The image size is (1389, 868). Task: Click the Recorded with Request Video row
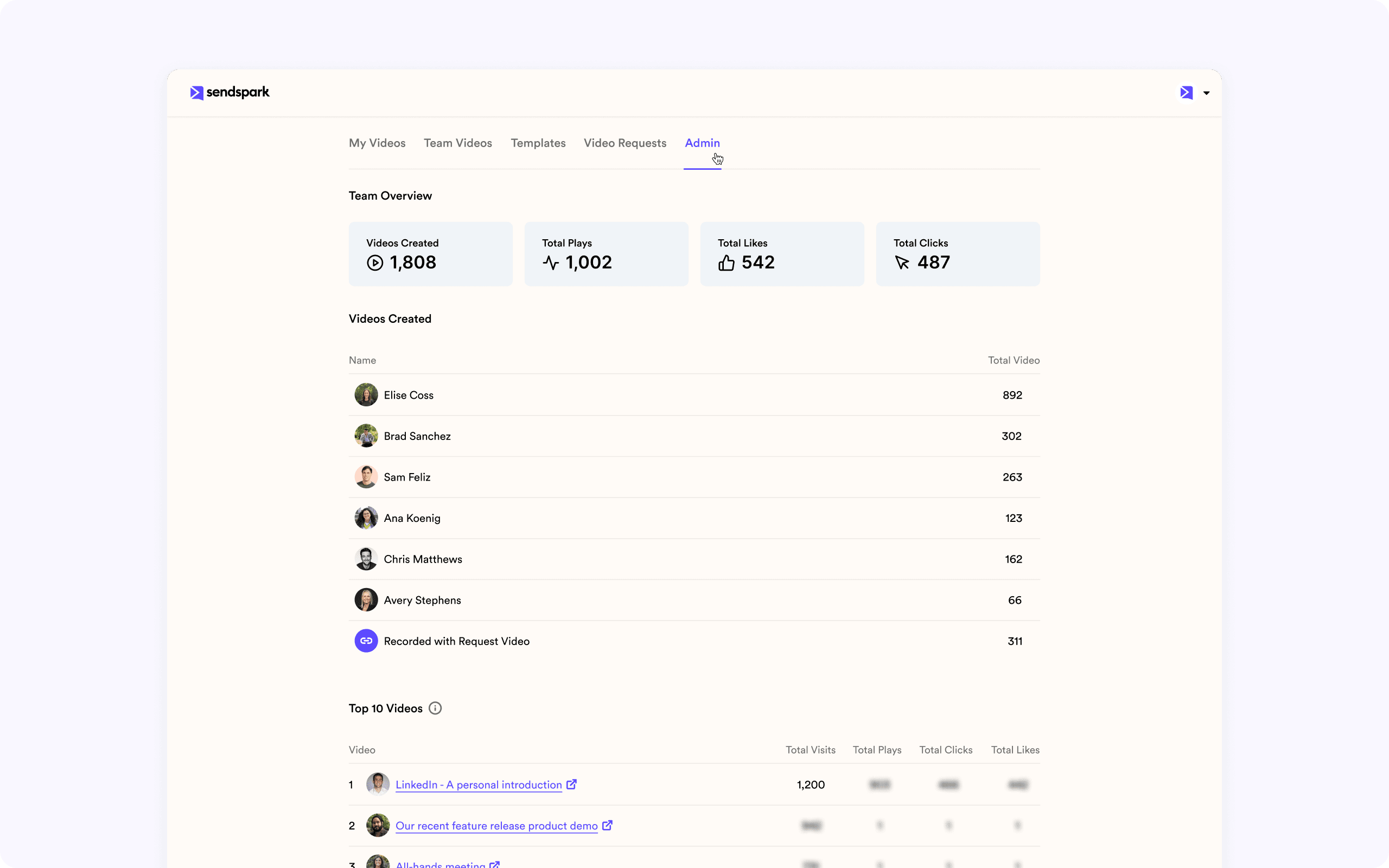point(694,641)
